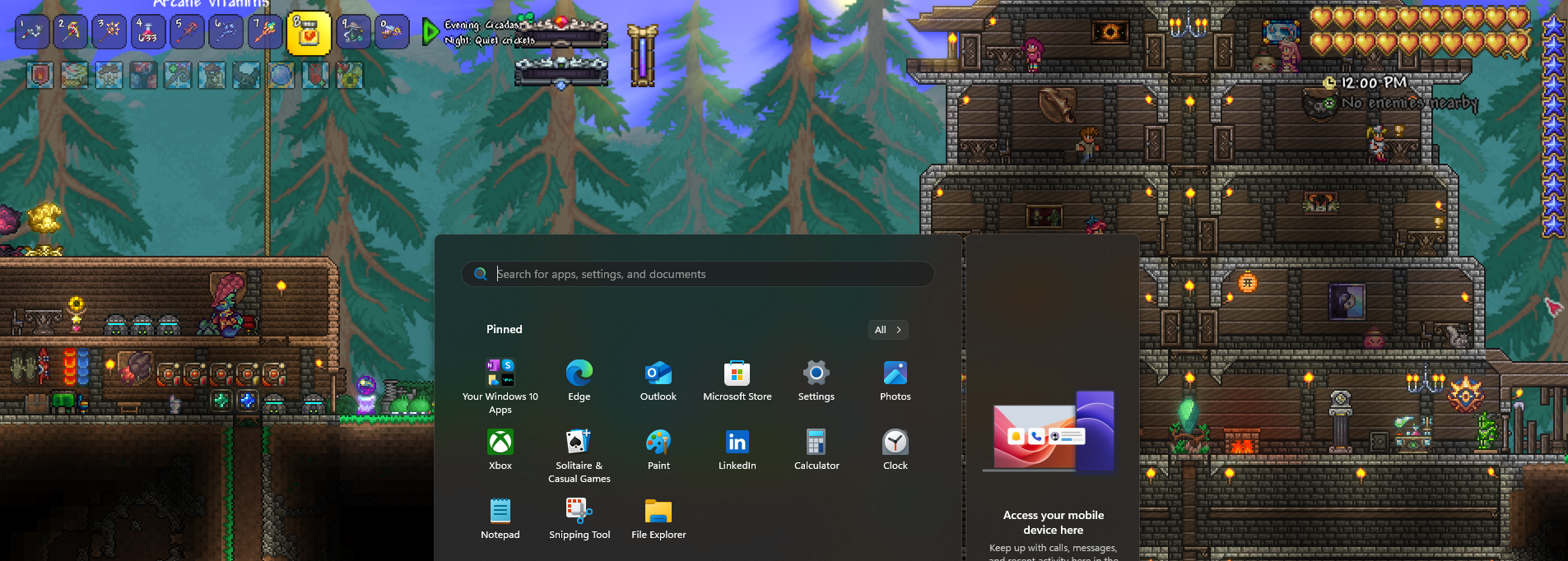Open Solitaire & Casual Games
This screenshot has width=1568, height=561.
[x=579, y=456]
